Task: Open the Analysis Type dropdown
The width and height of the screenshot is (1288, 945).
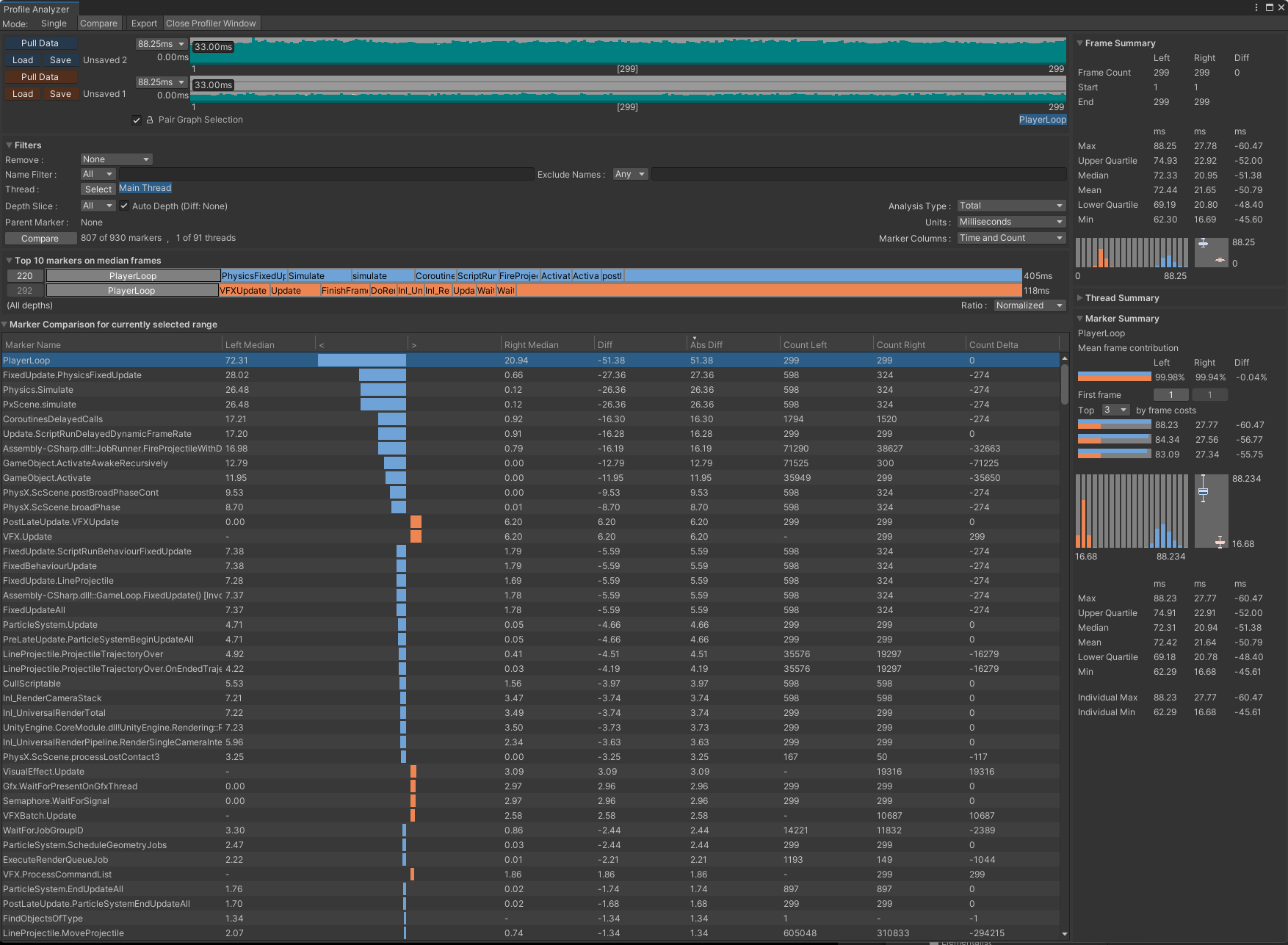Action: tap(1010, 206)
